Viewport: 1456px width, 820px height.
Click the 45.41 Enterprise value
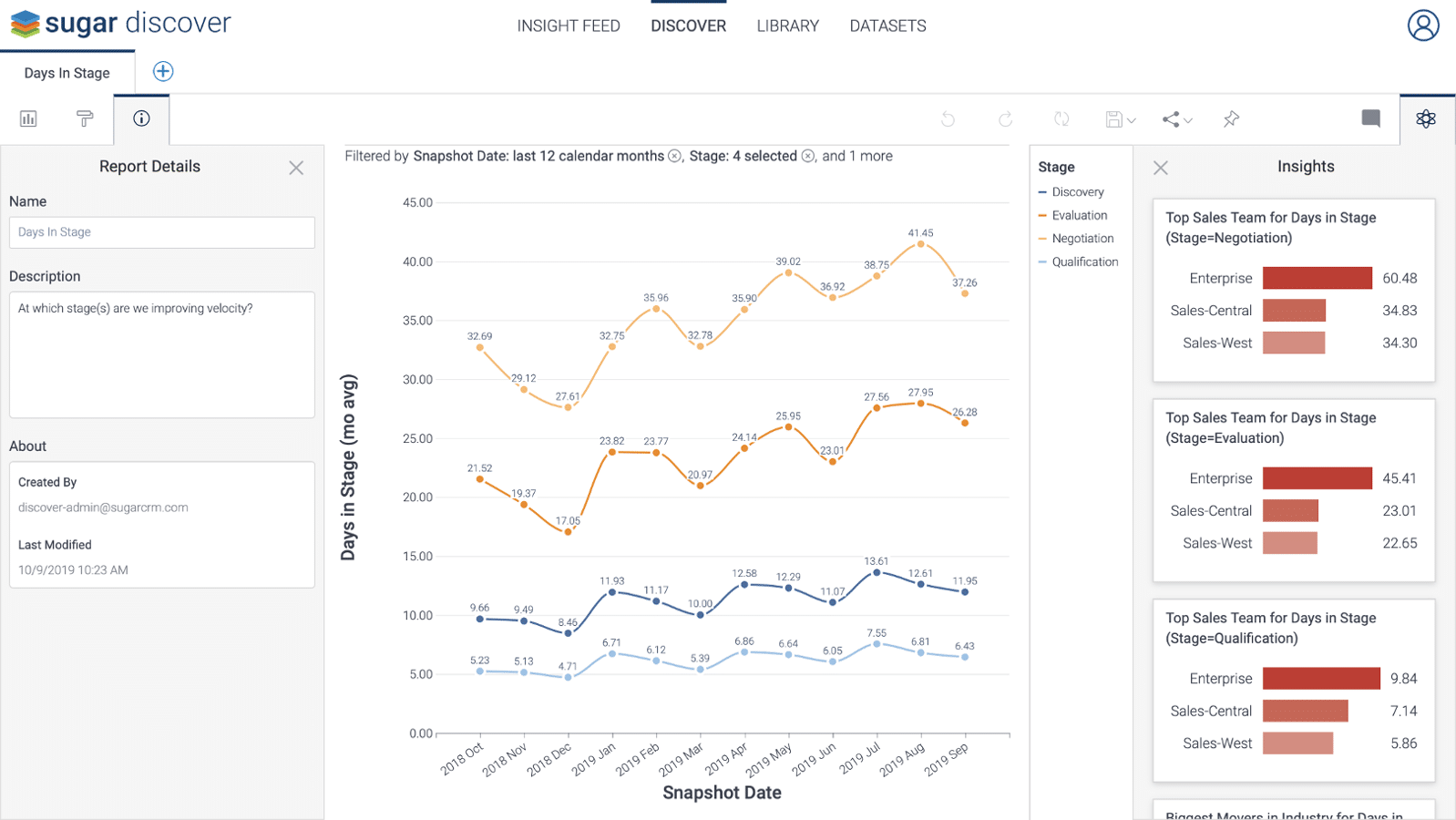(1400, 478)
